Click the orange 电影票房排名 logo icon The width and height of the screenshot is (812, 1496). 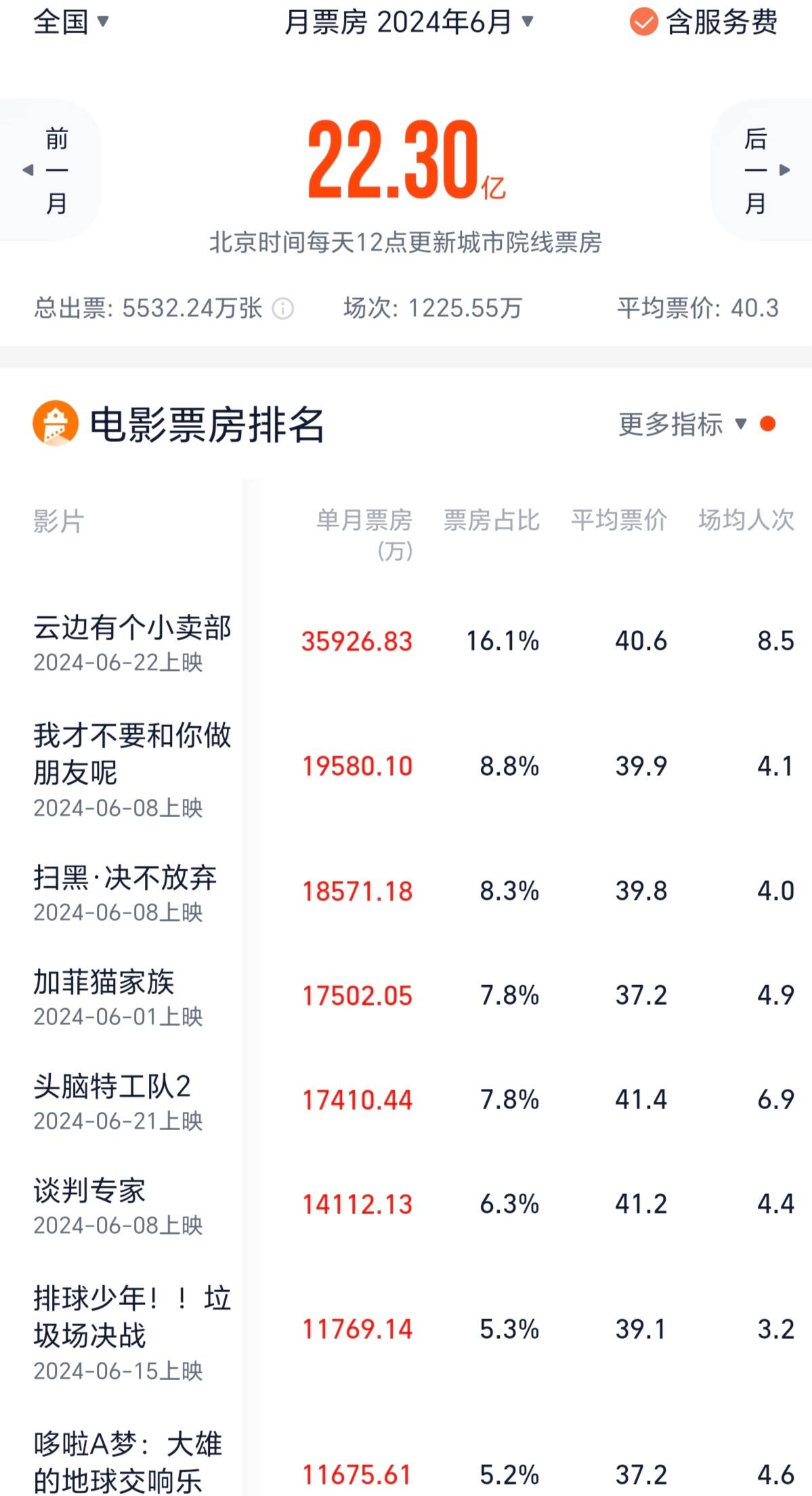[56, 424]
